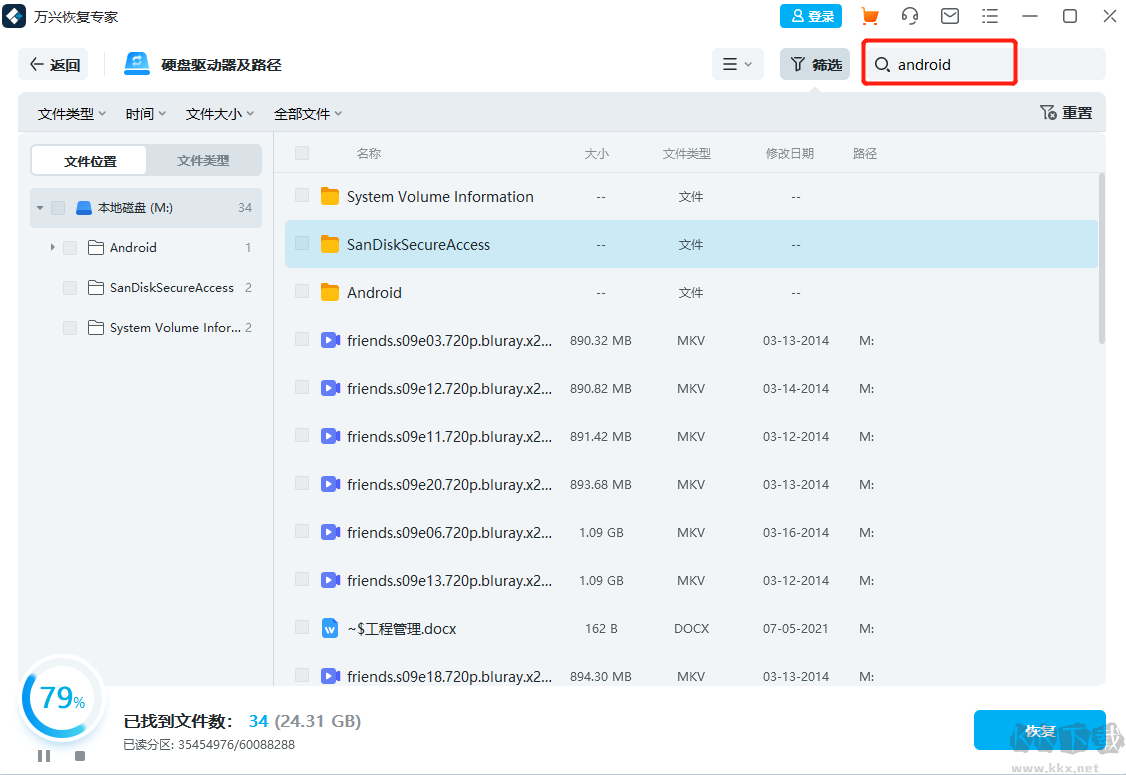
Task: Switch to the 文件类型 tab
Action: [x=203, y=160]
